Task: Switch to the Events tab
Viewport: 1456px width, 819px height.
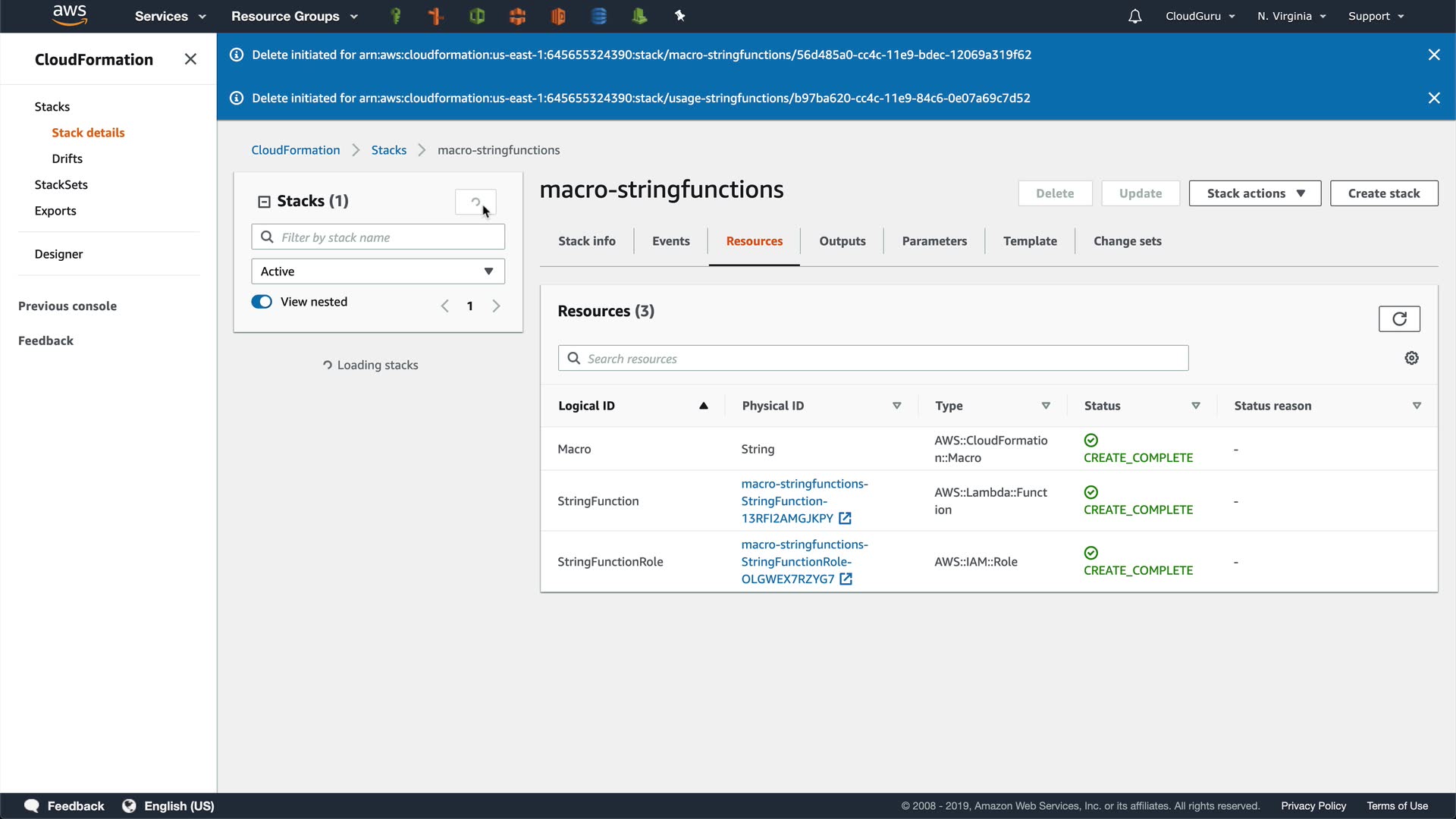Action: pyautogui.click(x=670, y=241)
